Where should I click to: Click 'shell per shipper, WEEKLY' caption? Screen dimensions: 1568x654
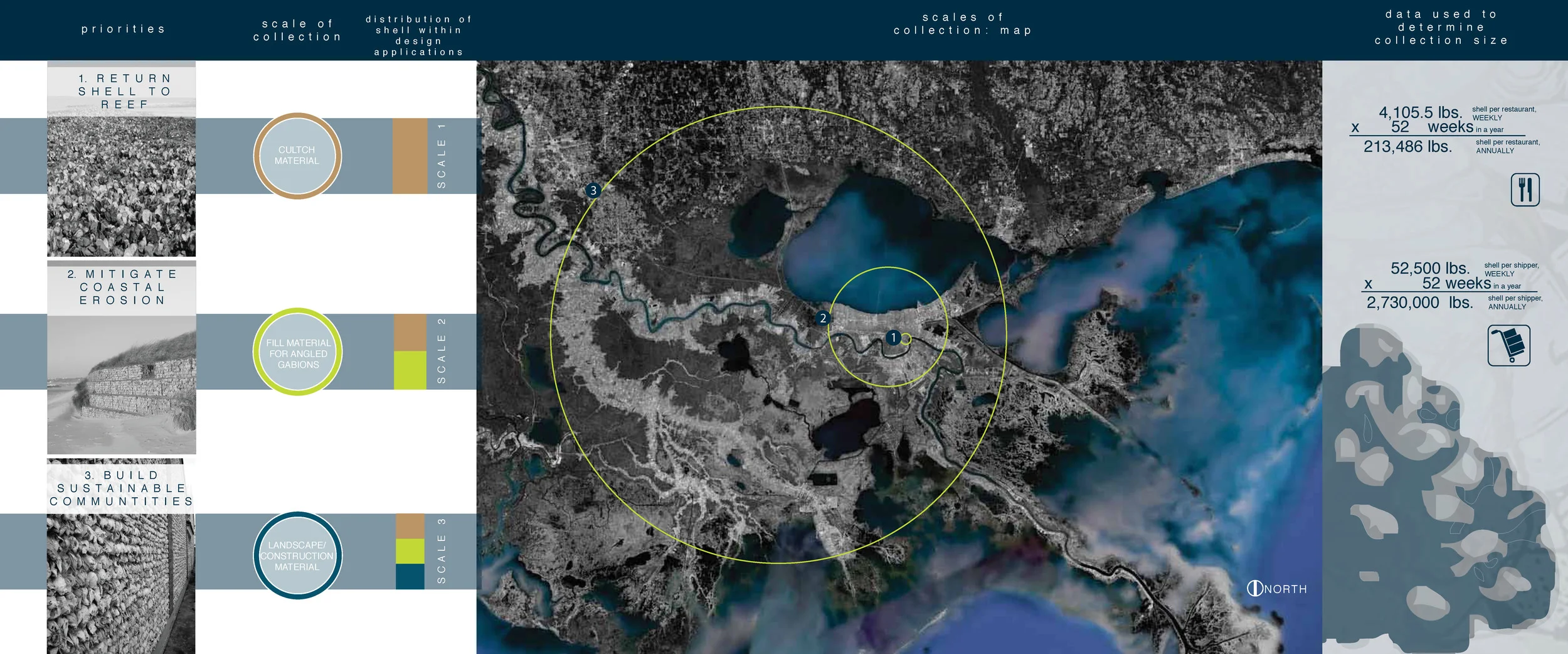click(1512, 269)
